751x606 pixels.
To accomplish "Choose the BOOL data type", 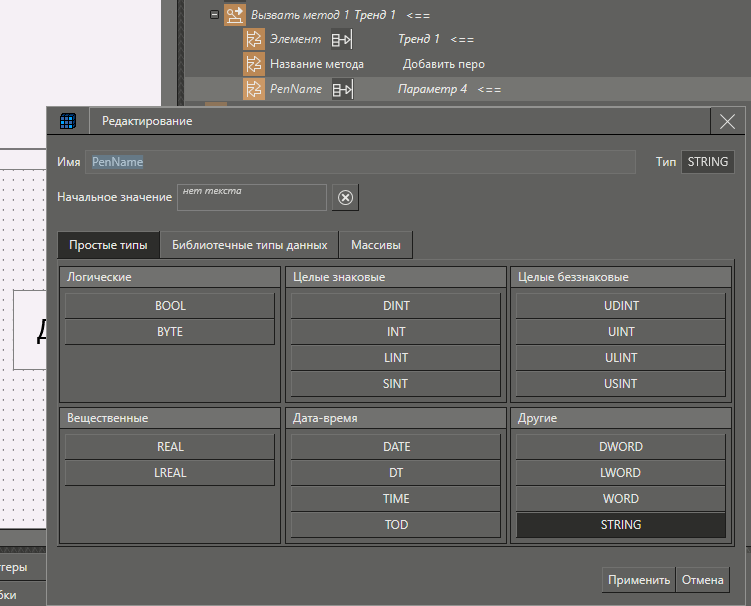I will click(x=170, y=306).
